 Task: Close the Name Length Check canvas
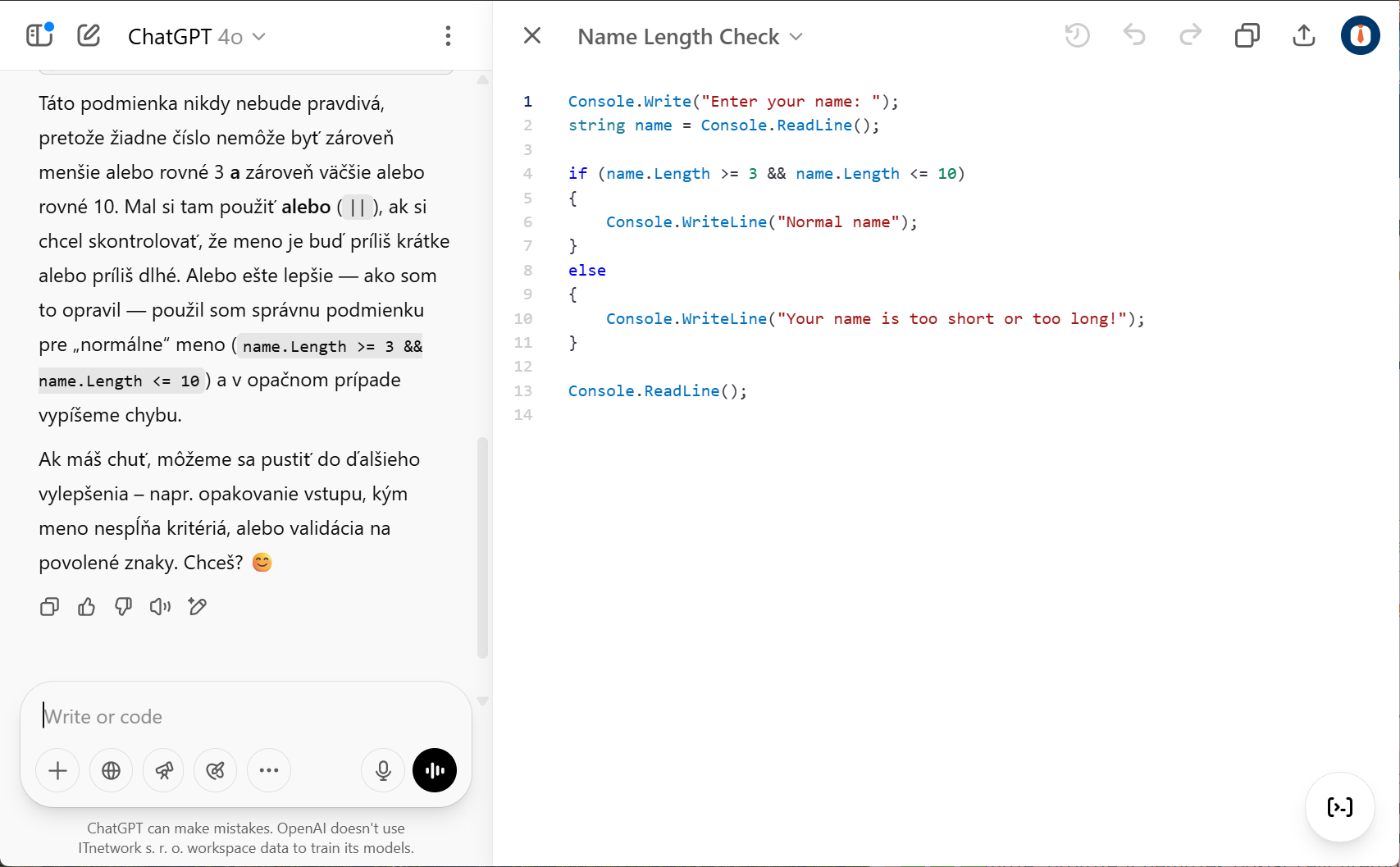pos(532,35)
